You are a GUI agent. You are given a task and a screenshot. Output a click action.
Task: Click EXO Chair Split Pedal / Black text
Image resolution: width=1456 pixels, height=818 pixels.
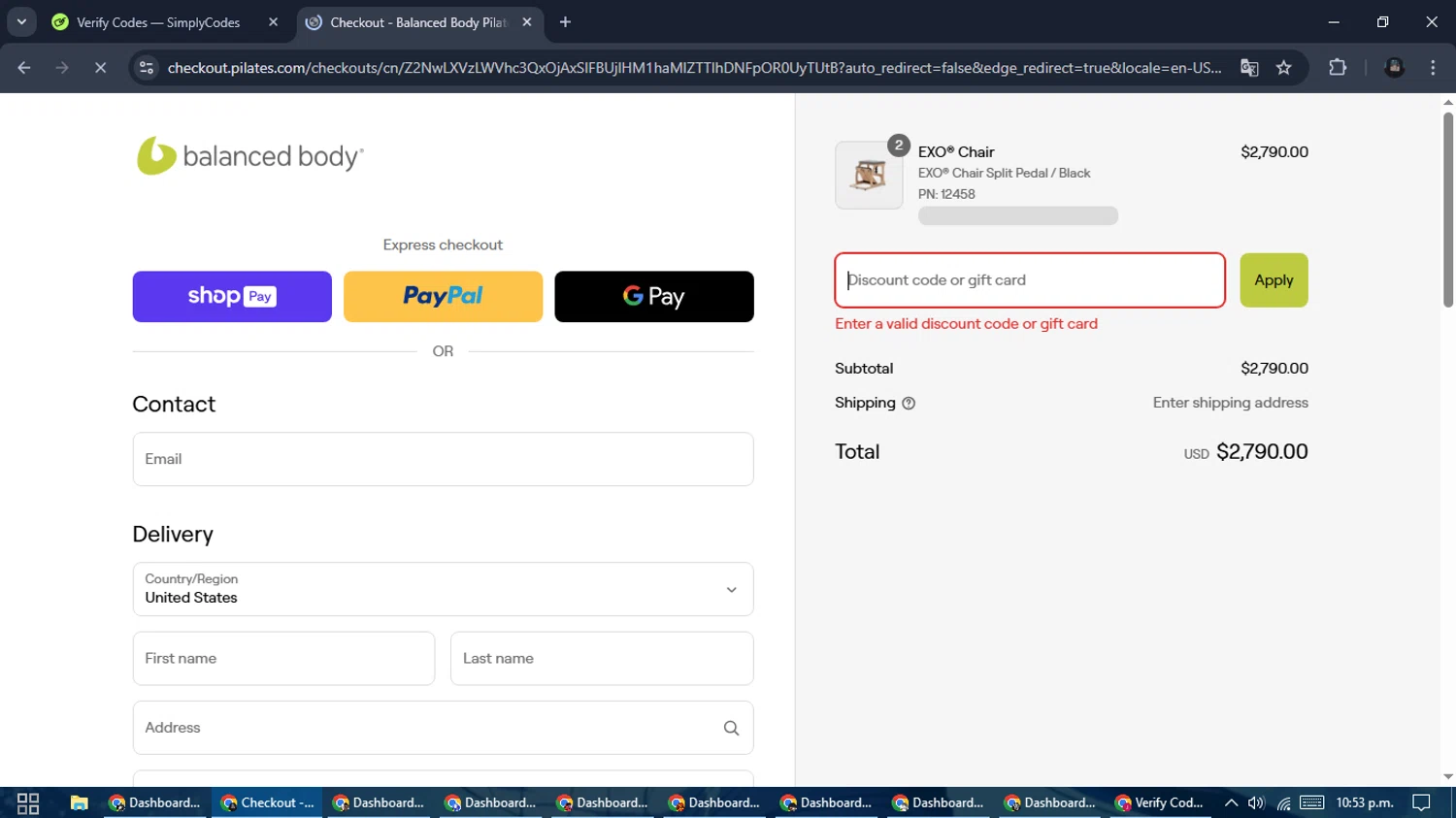click(x=1004, y=173)
